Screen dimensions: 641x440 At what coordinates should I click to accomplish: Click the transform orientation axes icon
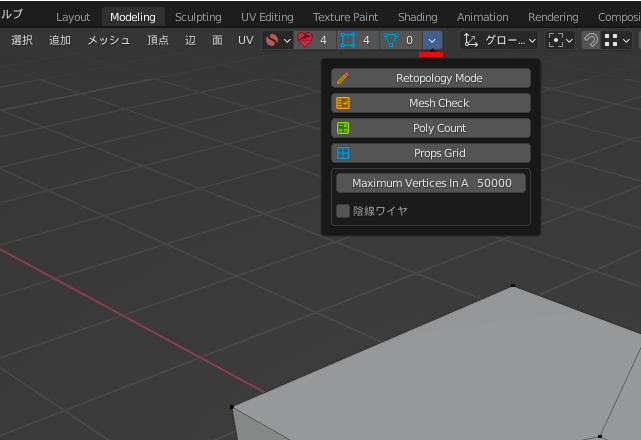point(471,40)
